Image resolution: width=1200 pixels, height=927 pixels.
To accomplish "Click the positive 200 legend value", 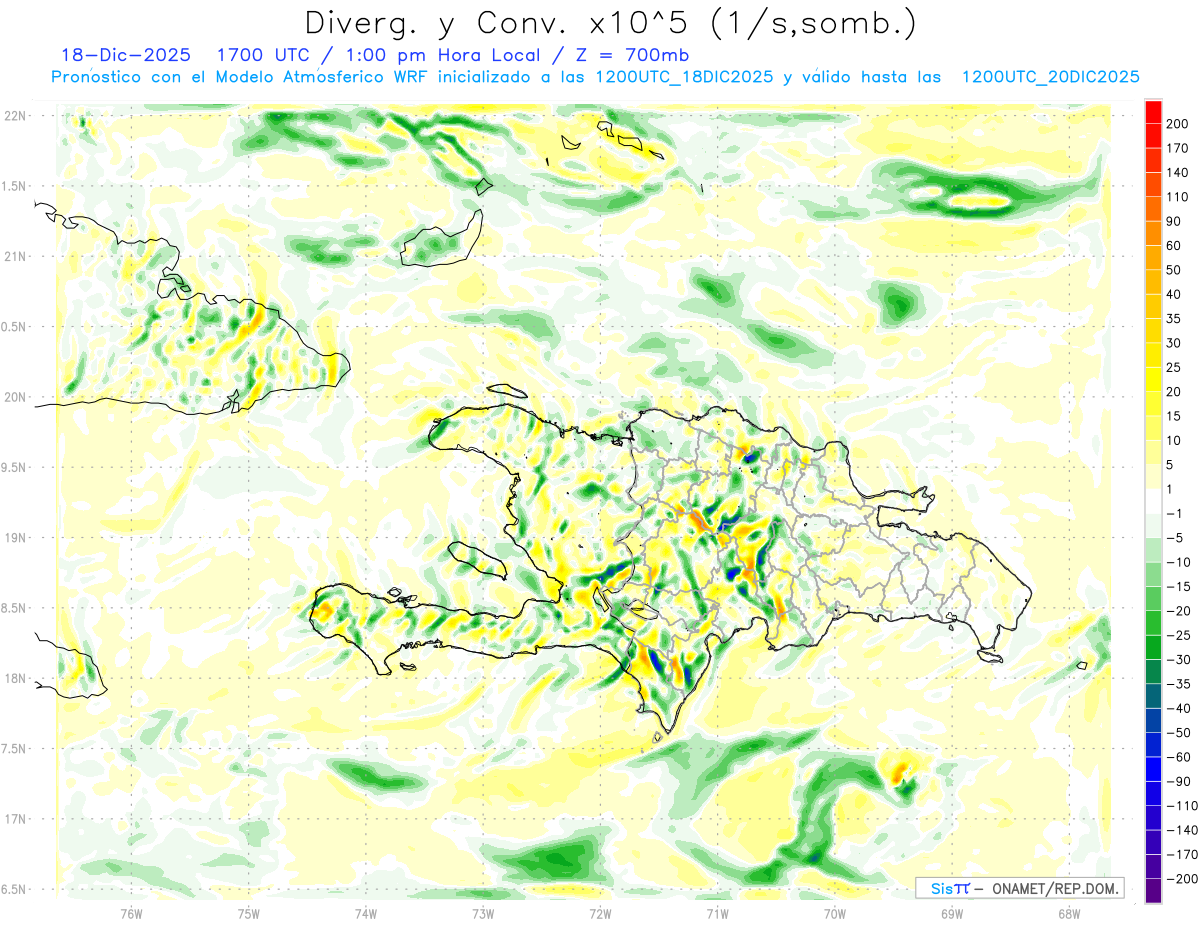I will pyautogui.click(x=1178, y=124).
